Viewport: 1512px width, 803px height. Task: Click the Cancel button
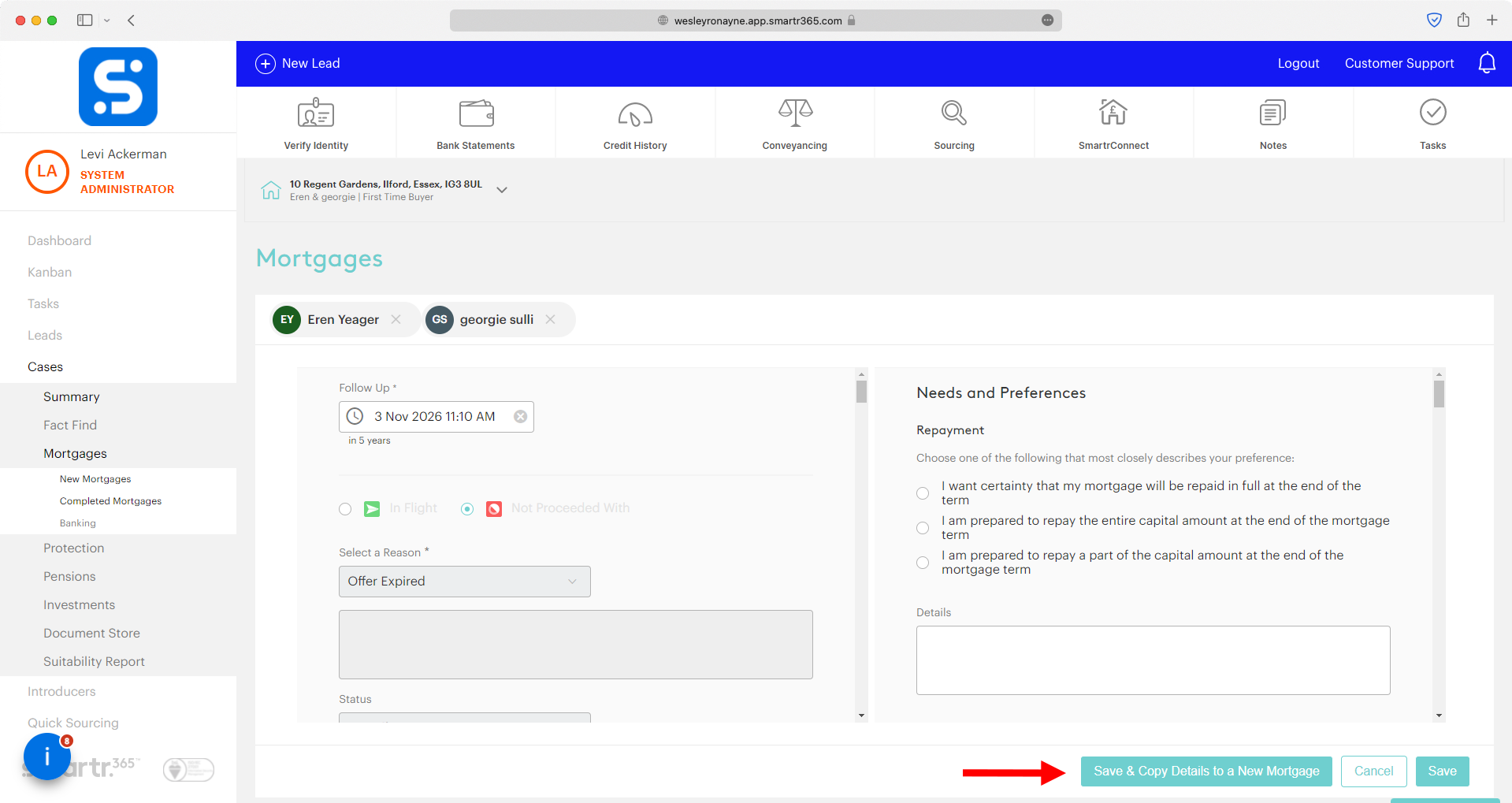(x=1374, y=771)
